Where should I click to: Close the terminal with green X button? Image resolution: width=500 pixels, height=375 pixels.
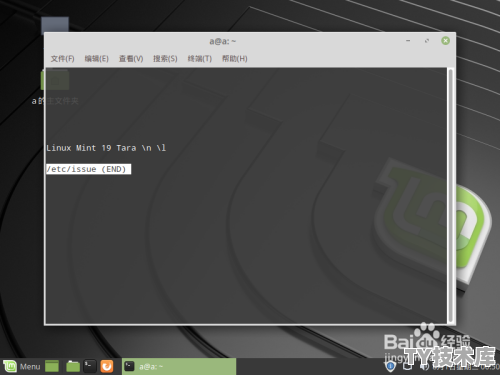pos(445,41)
